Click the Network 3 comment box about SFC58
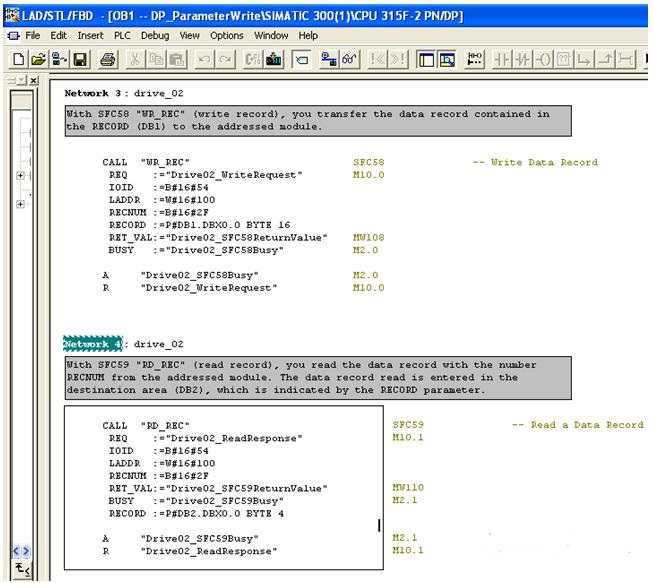 (318, 121)
